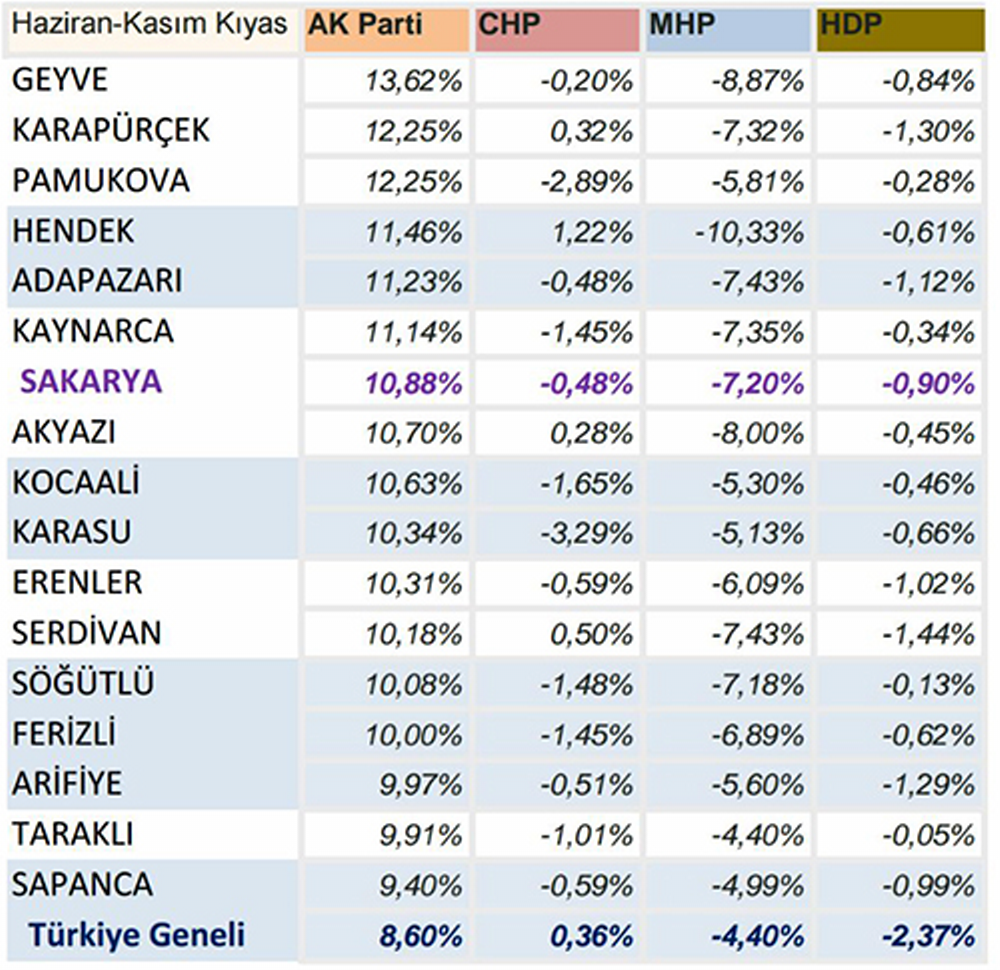Click the SAKARYA row label
The width and height of the screenshot is (1000, 970).
[94, 382]
